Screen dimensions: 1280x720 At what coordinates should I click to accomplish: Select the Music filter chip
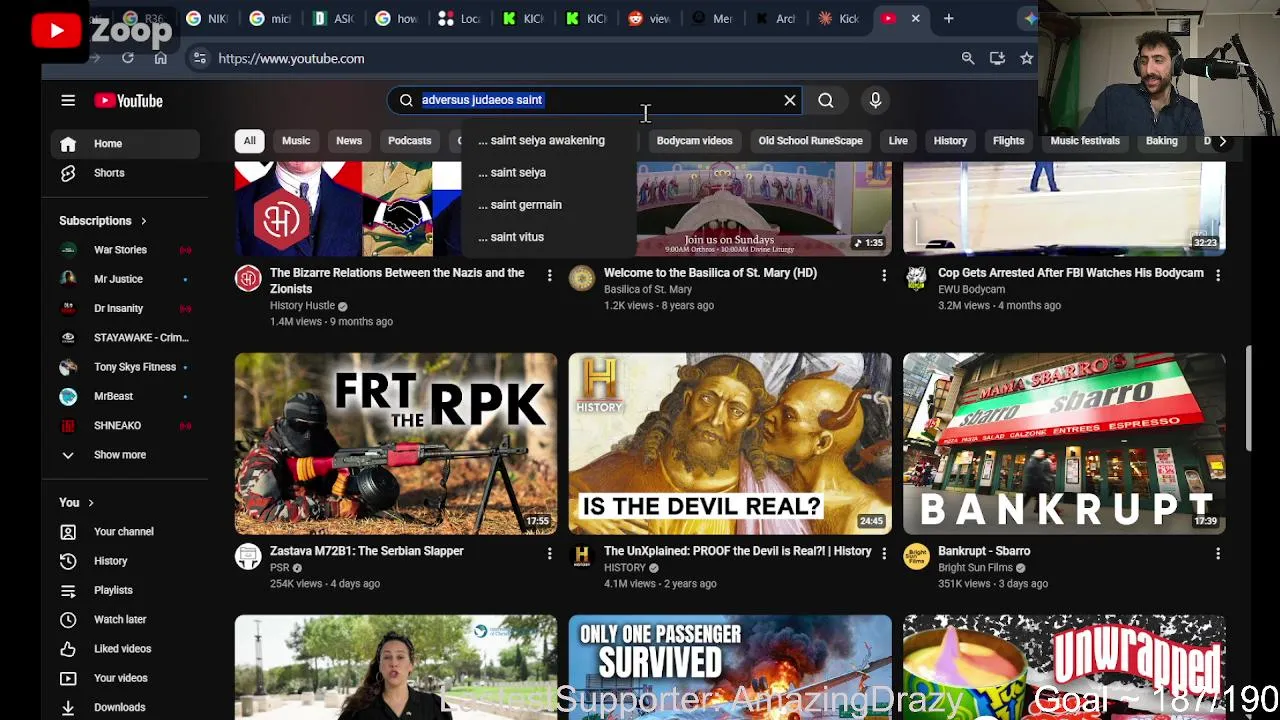coord(296,141)
